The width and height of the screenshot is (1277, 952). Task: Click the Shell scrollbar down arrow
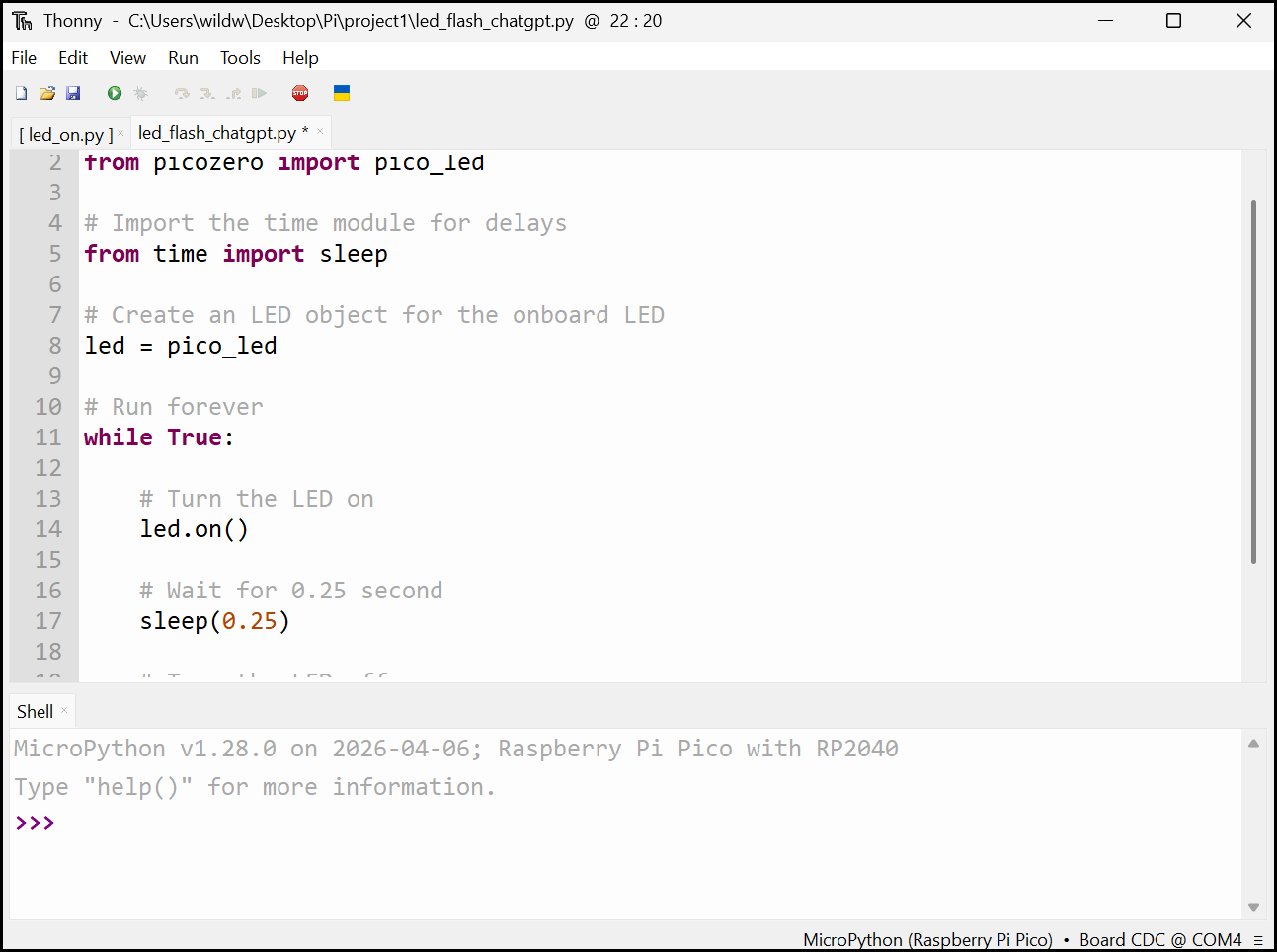tap(1253, 907)
